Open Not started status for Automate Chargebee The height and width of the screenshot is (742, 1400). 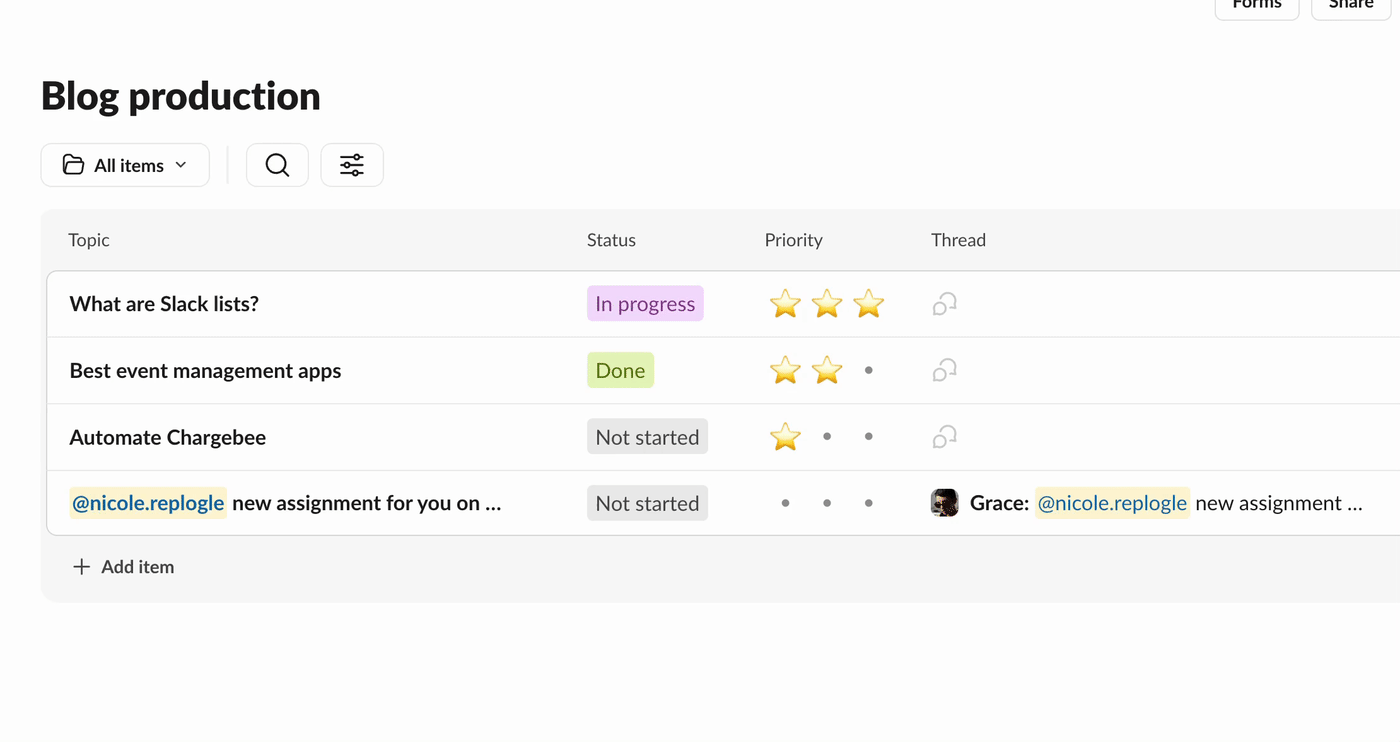click(647, 437)
